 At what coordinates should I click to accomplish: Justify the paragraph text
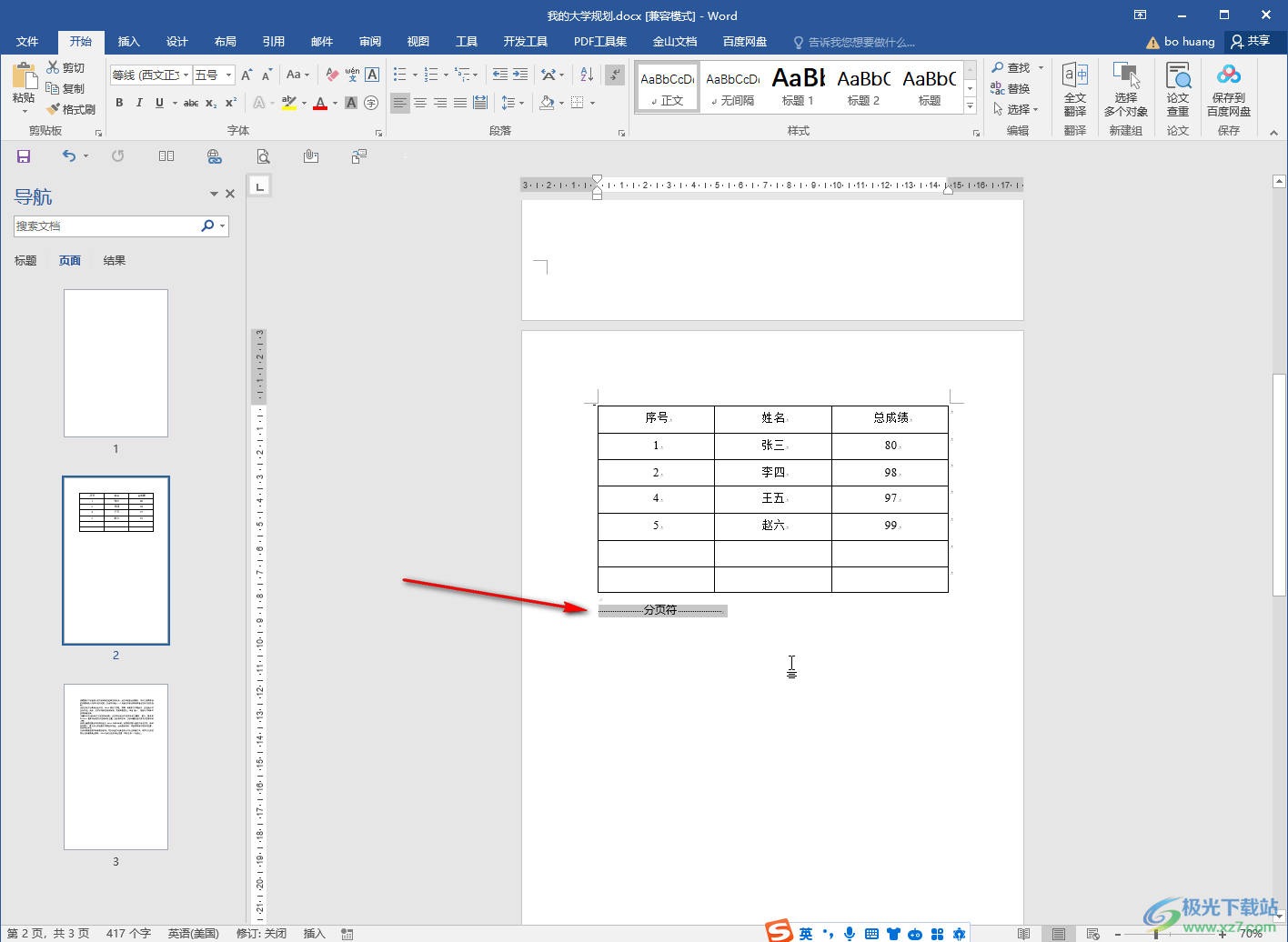460,103
